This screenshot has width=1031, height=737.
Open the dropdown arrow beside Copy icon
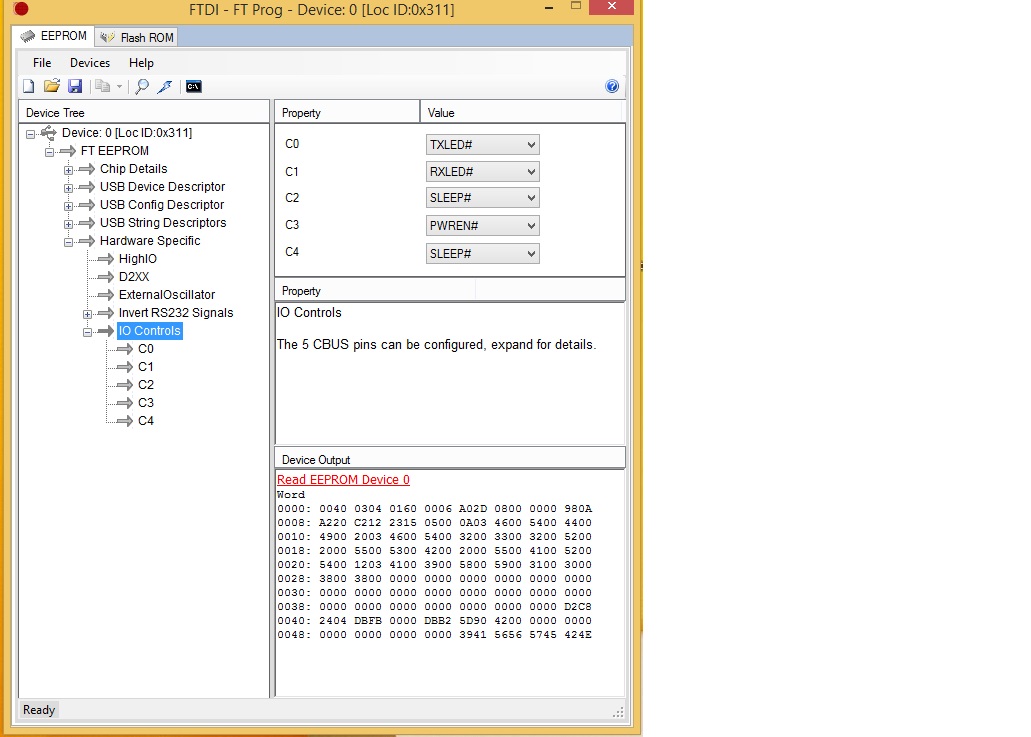click(x=119, y=86)
